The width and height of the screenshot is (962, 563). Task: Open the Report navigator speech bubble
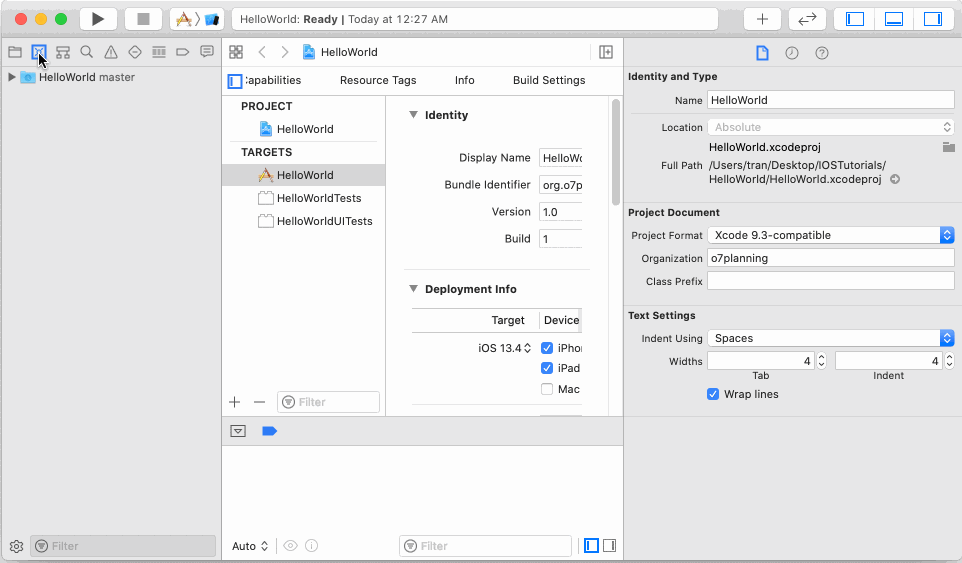(207, 52)
